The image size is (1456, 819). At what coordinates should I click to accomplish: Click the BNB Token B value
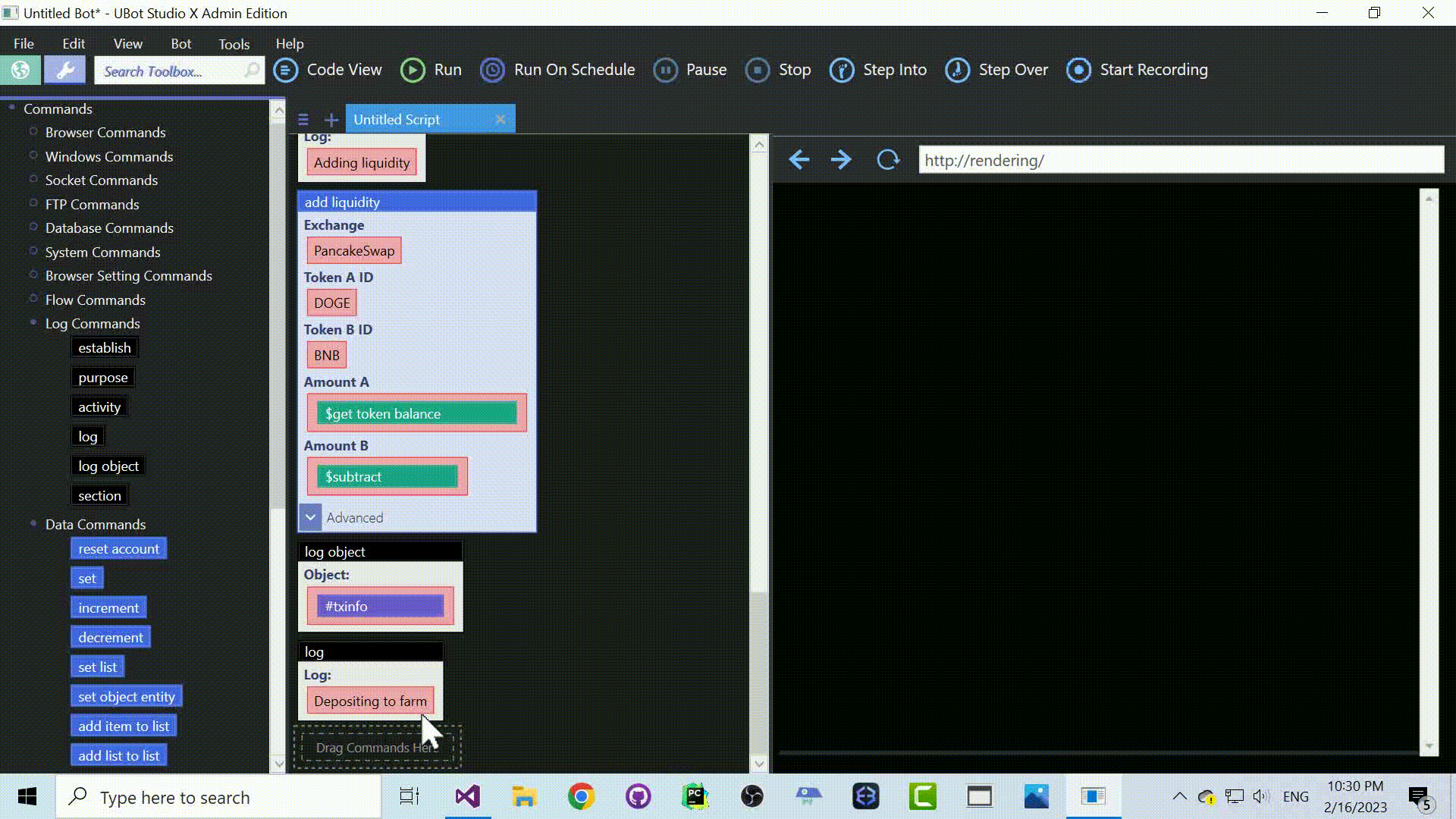tap(327, 356)
